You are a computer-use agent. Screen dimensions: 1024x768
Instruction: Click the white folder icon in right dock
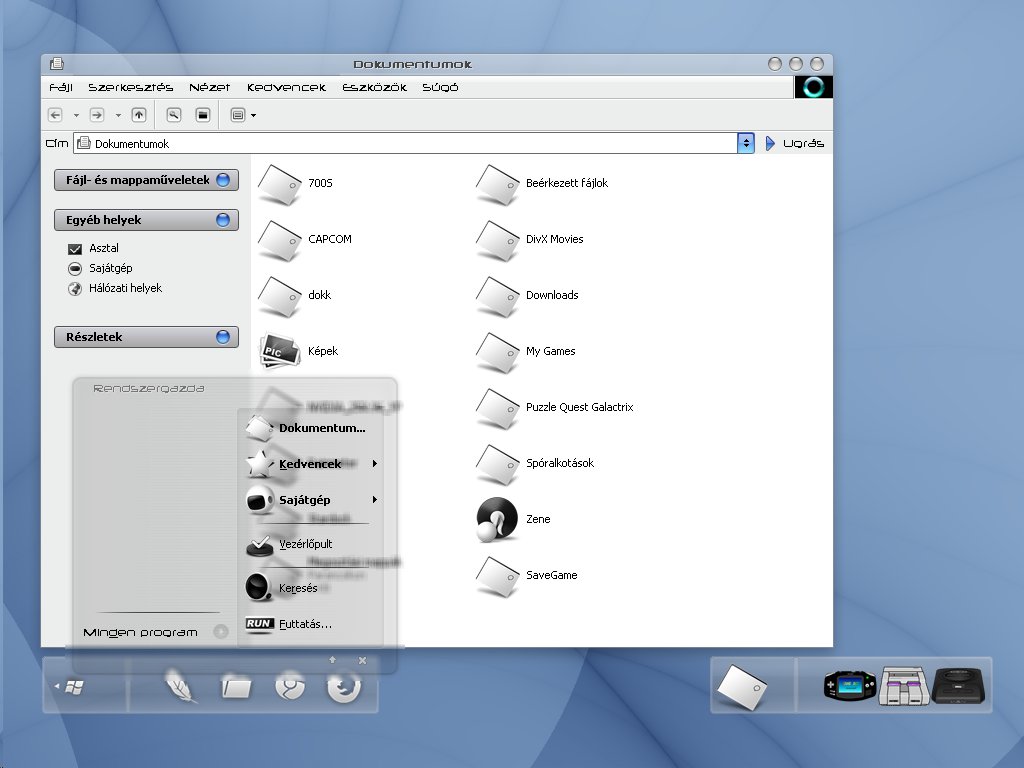point(741,687)
